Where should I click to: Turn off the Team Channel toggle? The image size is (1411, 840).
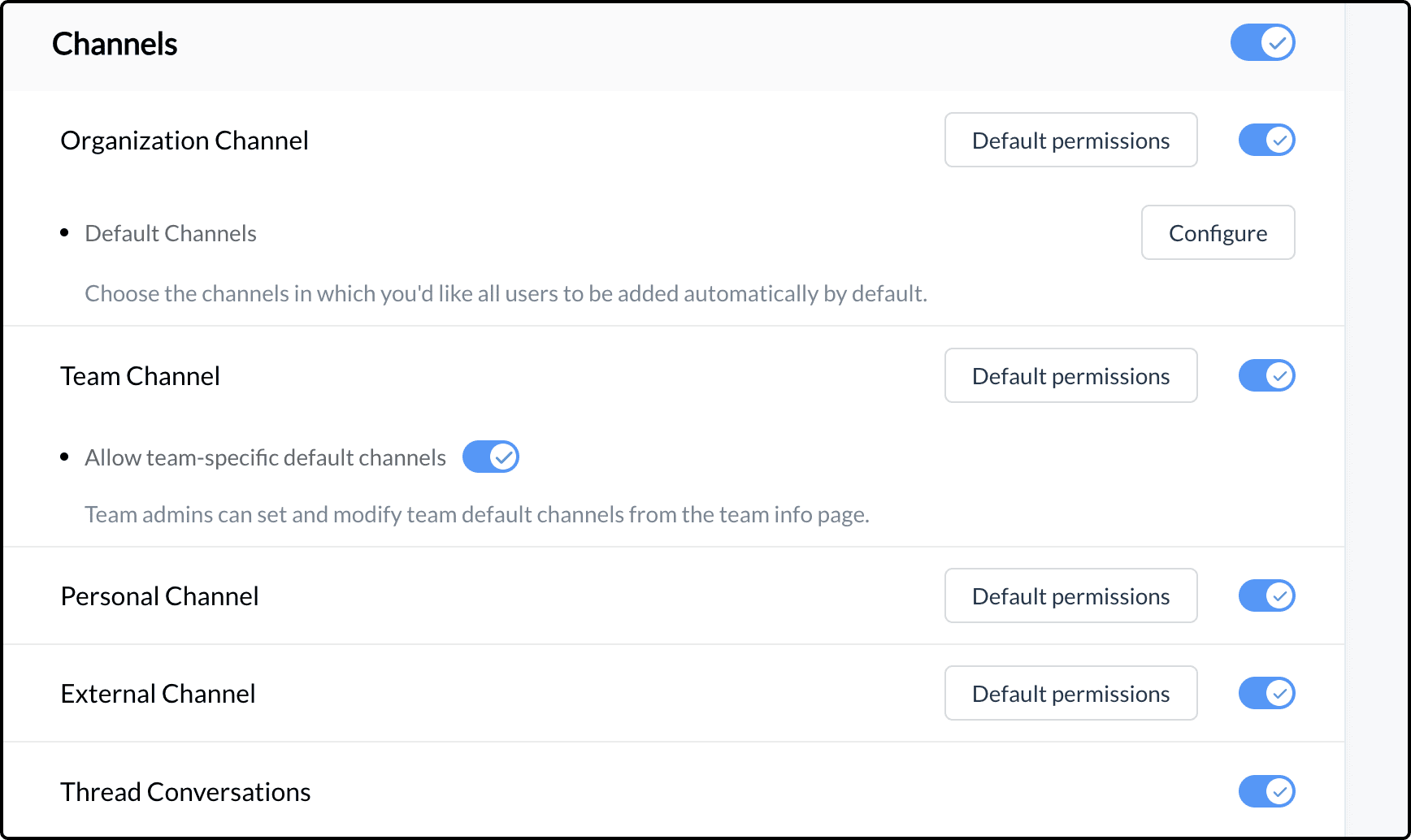point(1266,375)
